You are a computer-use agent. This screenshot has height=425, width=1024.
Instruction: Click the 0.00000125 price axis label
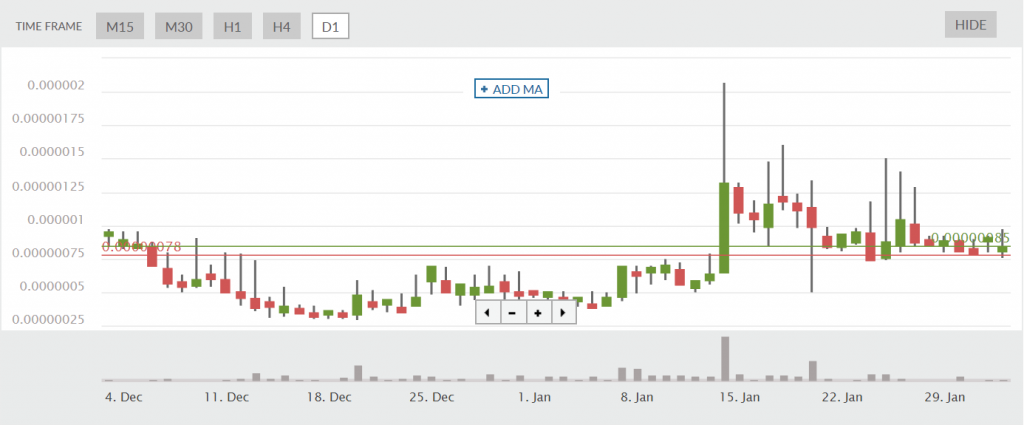coord(50,187)
